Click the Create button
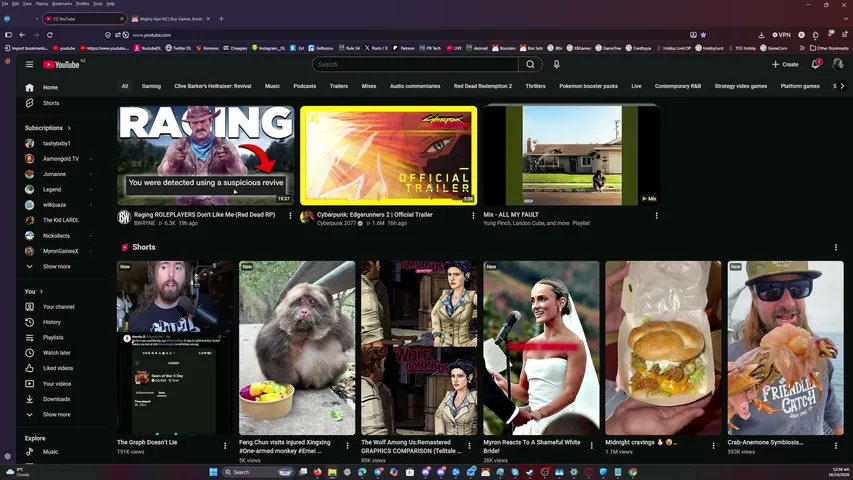The image size is (853, 480). 785,64
